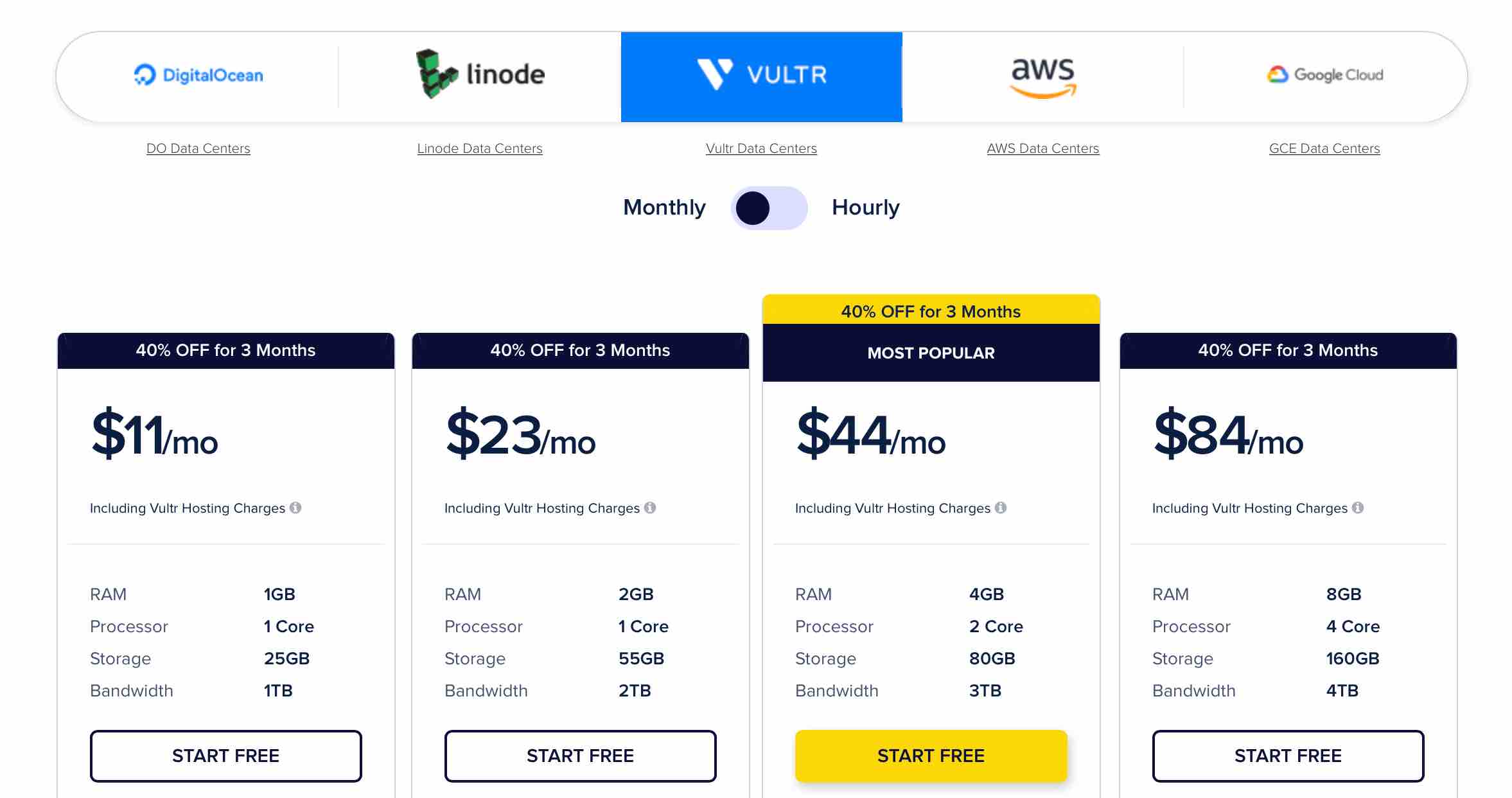The width and height of the screenshot is (1512, 798).
Task: Select the Linode provider logo
Action: pyautogui.click(x=480, y=75)
